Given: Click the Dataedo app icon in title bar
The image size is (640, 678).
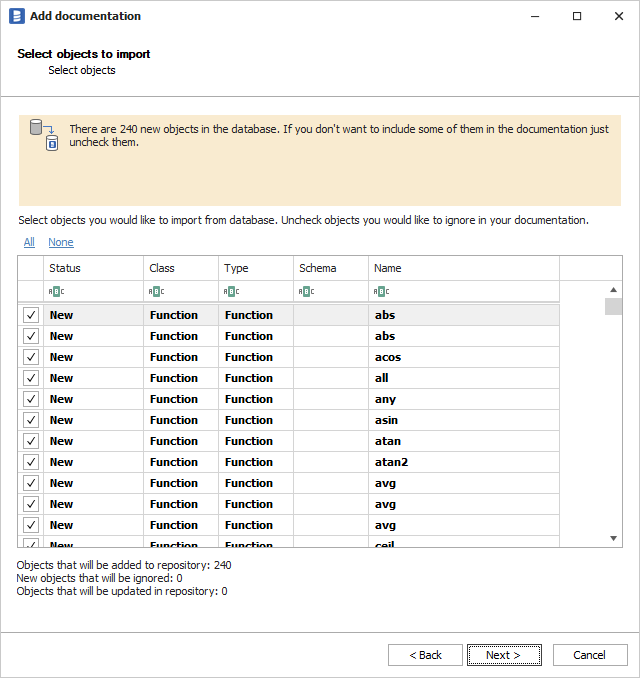Looking at the screenshot, I should click(16, 16).
